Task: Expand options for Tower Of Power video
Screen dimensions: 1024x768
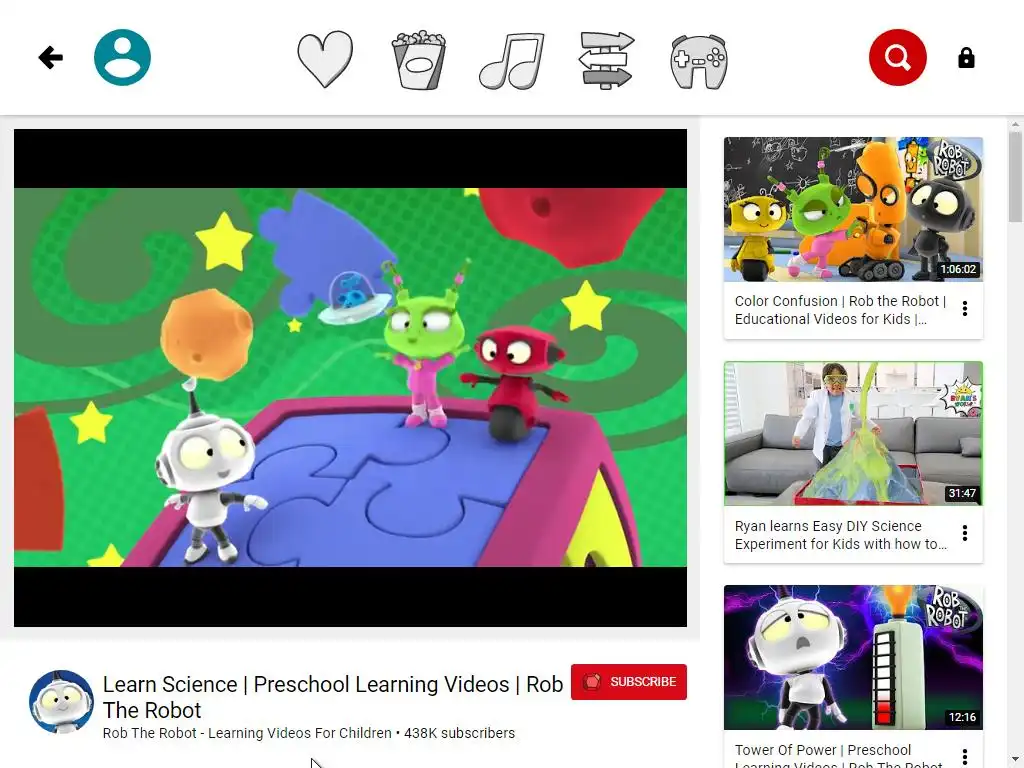Action: click(x=965, y=756)
